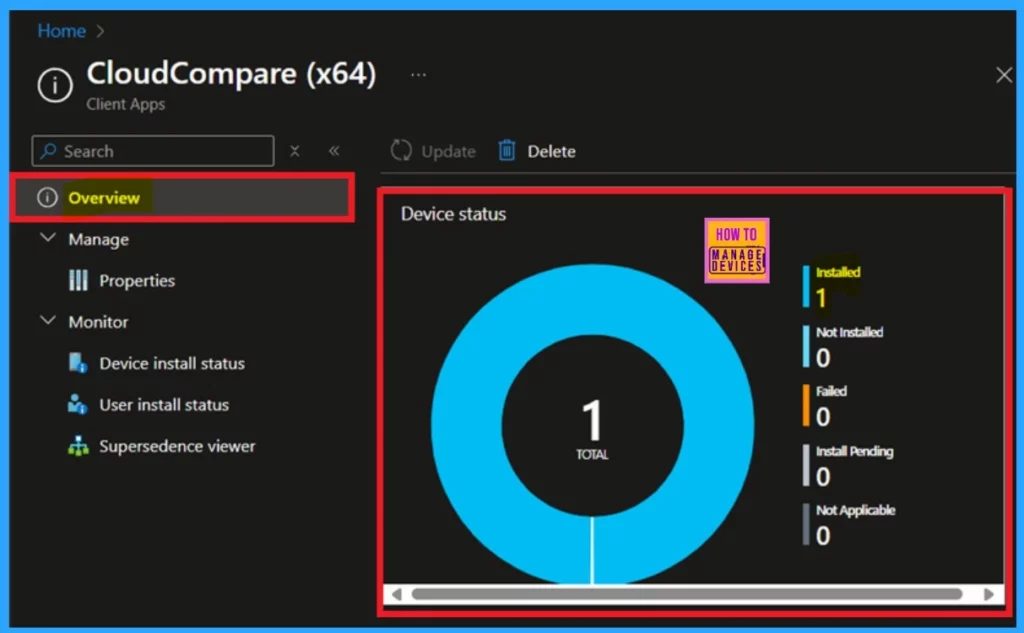Click the Update button label

pos(448,152)
